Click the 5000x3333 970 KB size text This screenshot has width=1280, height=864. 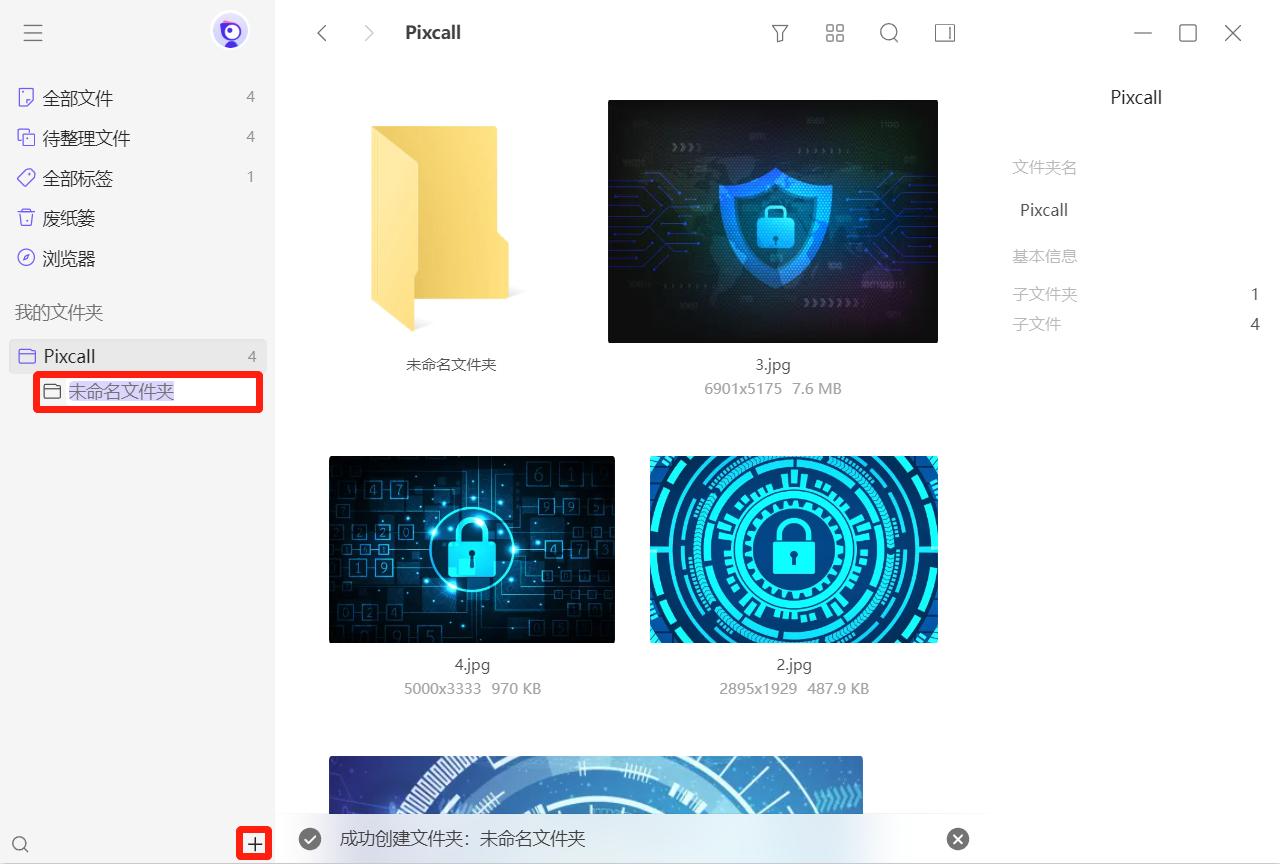pos(472,689)
